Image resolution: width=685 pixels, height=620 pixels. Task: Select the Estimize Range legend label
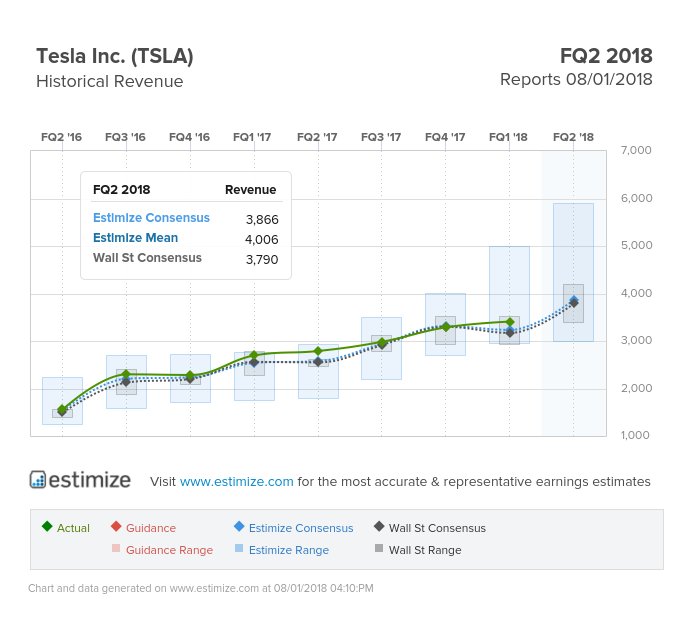click(289, 550)
